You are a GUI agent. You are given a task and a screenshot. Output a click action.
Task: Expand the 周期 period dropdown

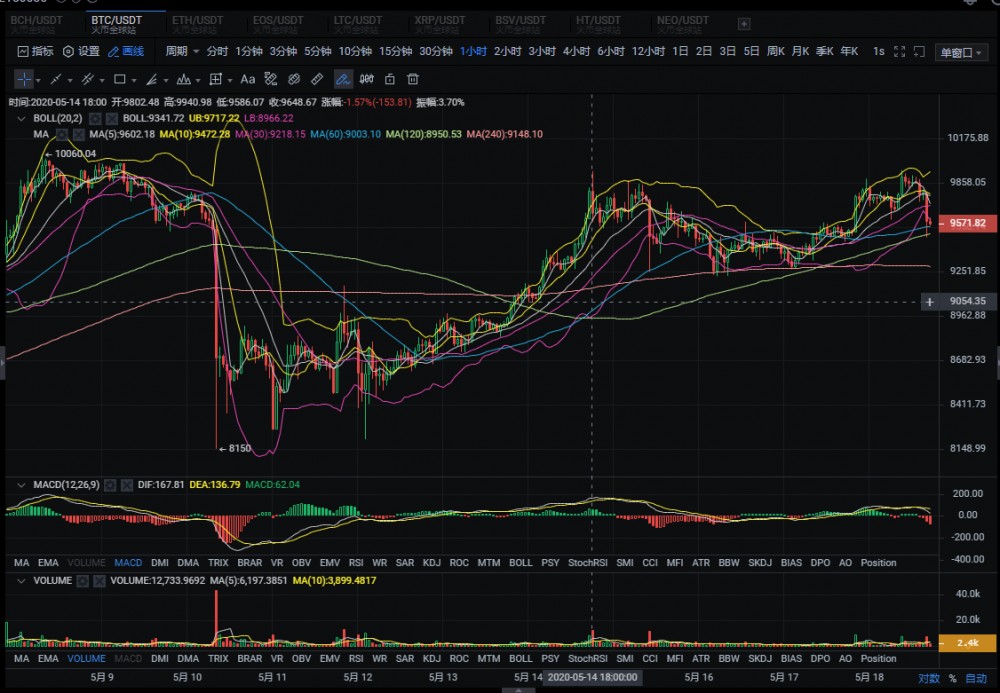point(182,51)
